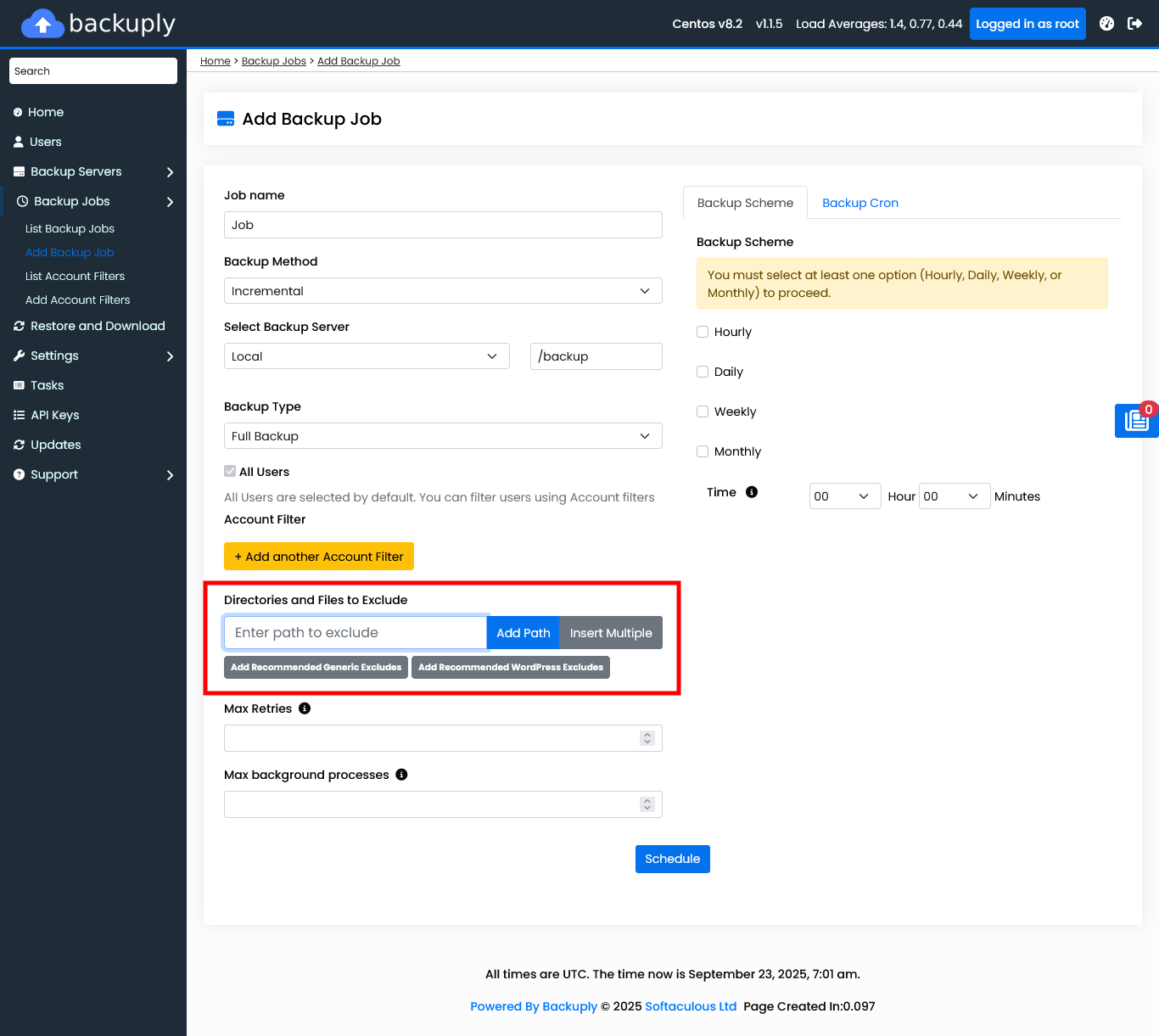Click the Max background processes info icon

click(401, 775)
